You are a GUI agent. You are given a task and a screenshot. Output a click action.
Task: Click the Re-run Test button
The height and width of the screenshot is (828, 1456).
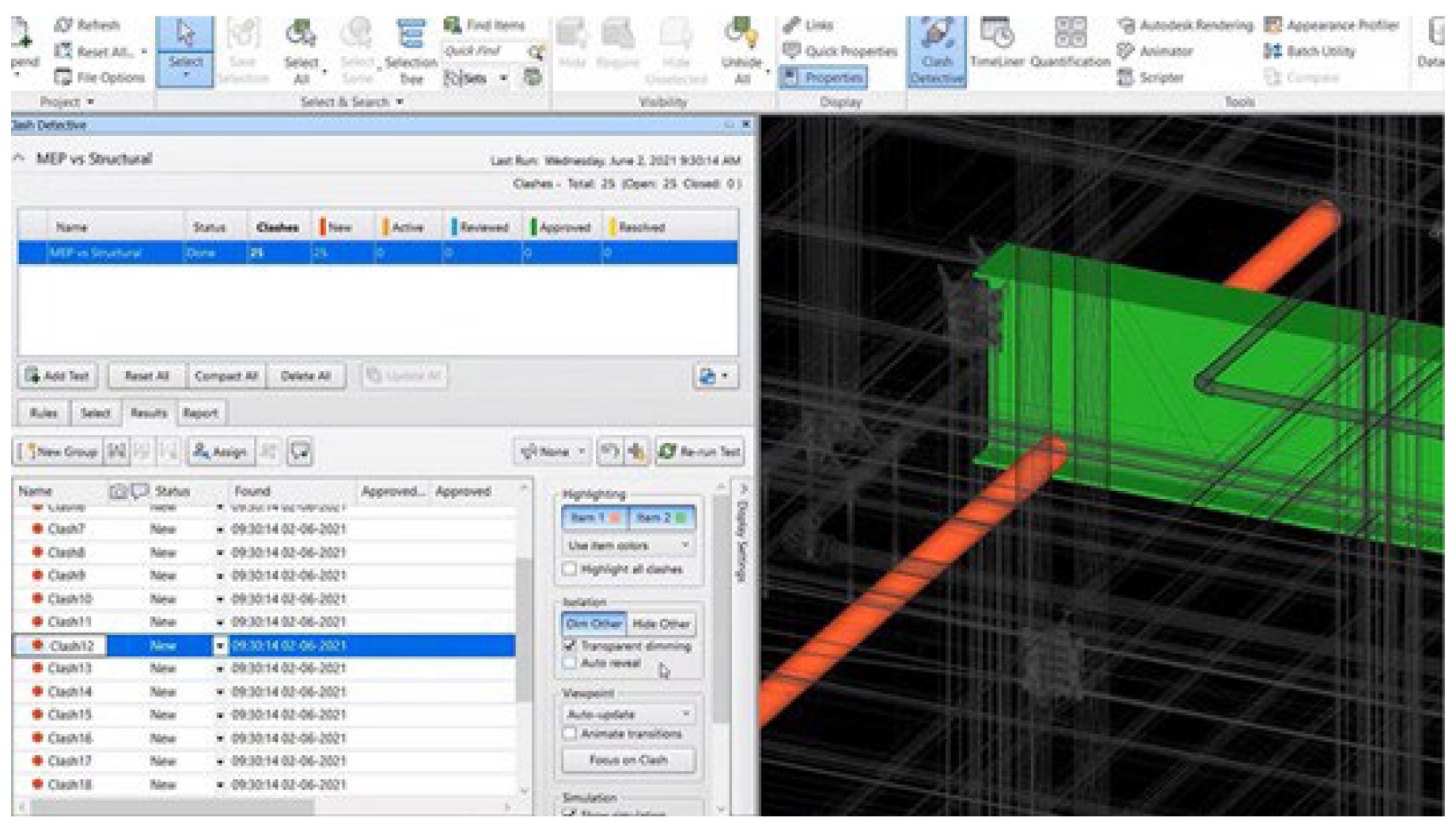click(700, 452)
